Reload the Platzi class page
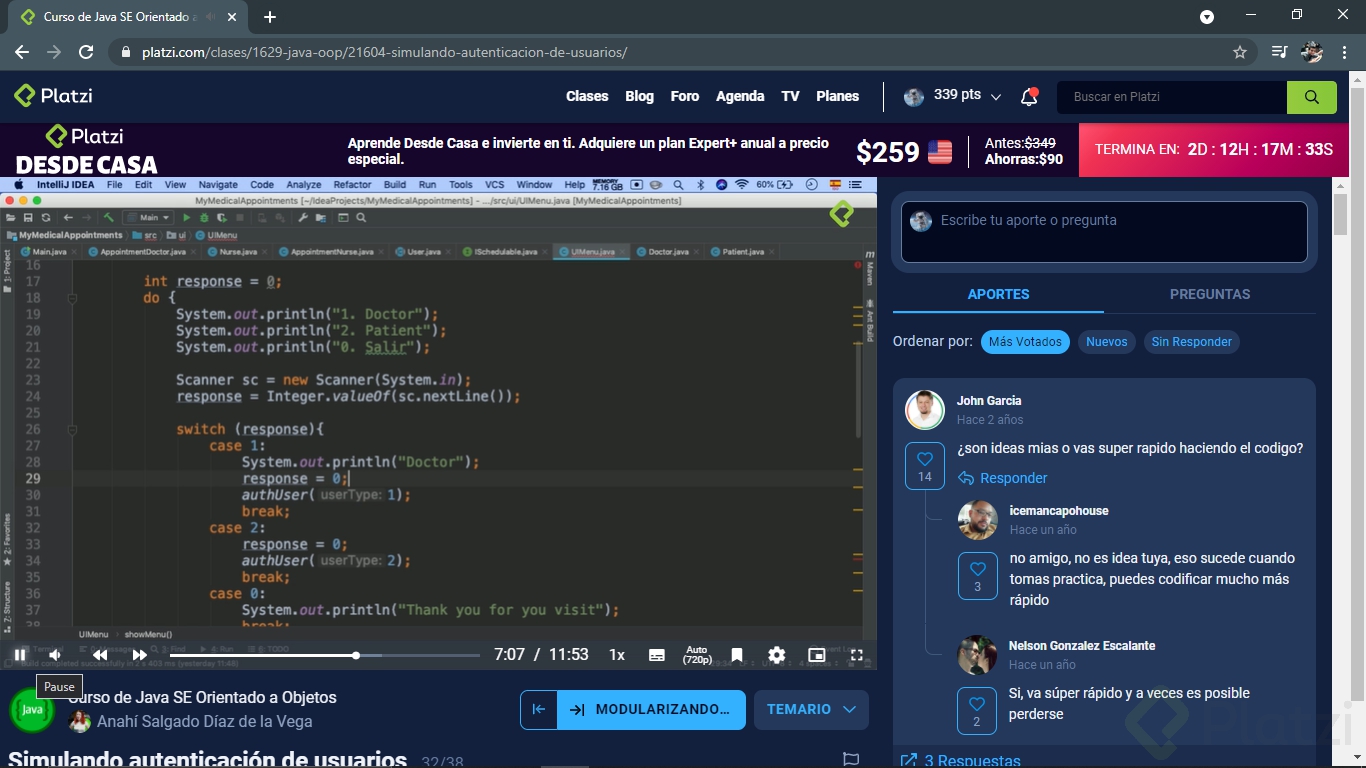 pos(86,52)
